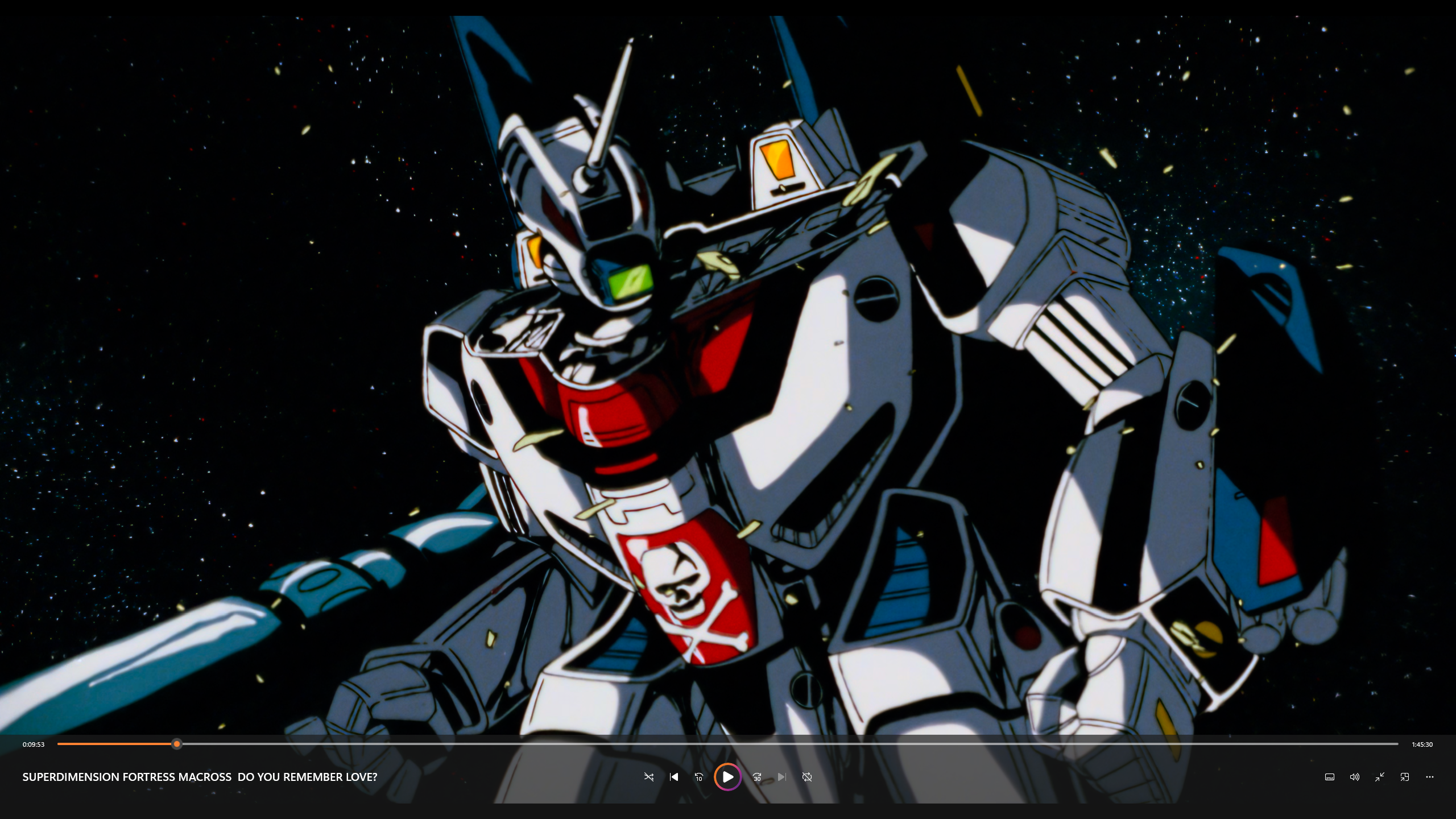Open subtitles and captions menu

click(x=1330, y=777)
